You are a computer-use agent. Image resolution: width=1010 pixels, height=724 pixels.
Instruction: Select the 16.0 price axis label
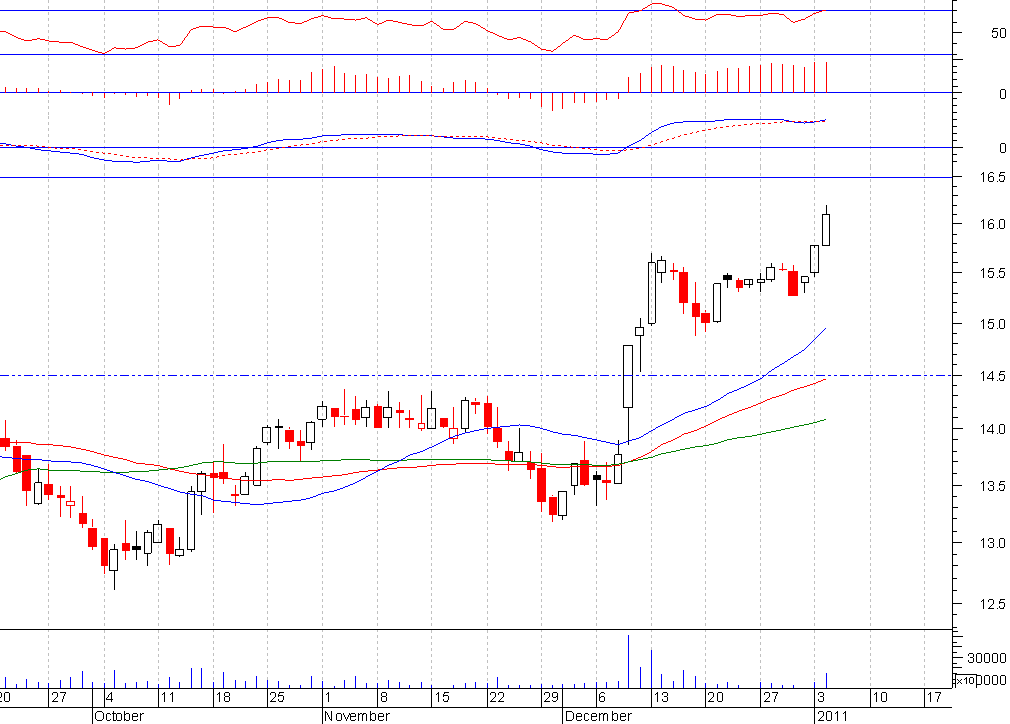(992, 224)
